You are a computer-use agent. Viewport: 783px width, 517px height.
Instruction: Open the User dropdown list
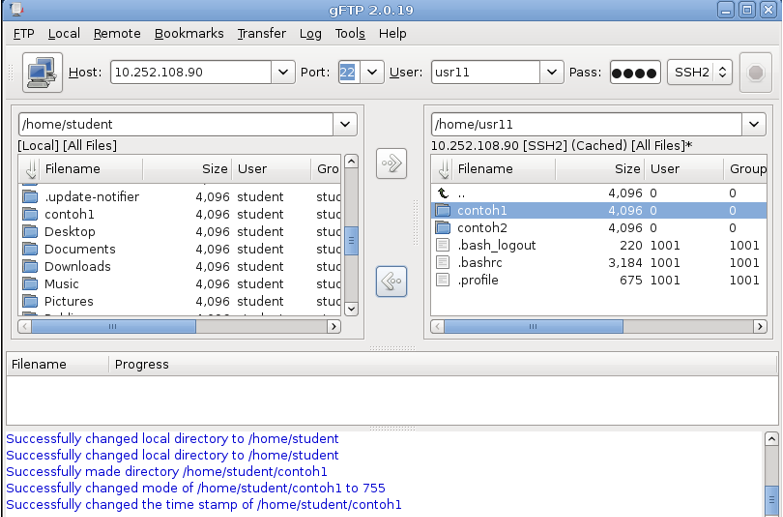tap(551, 72)
